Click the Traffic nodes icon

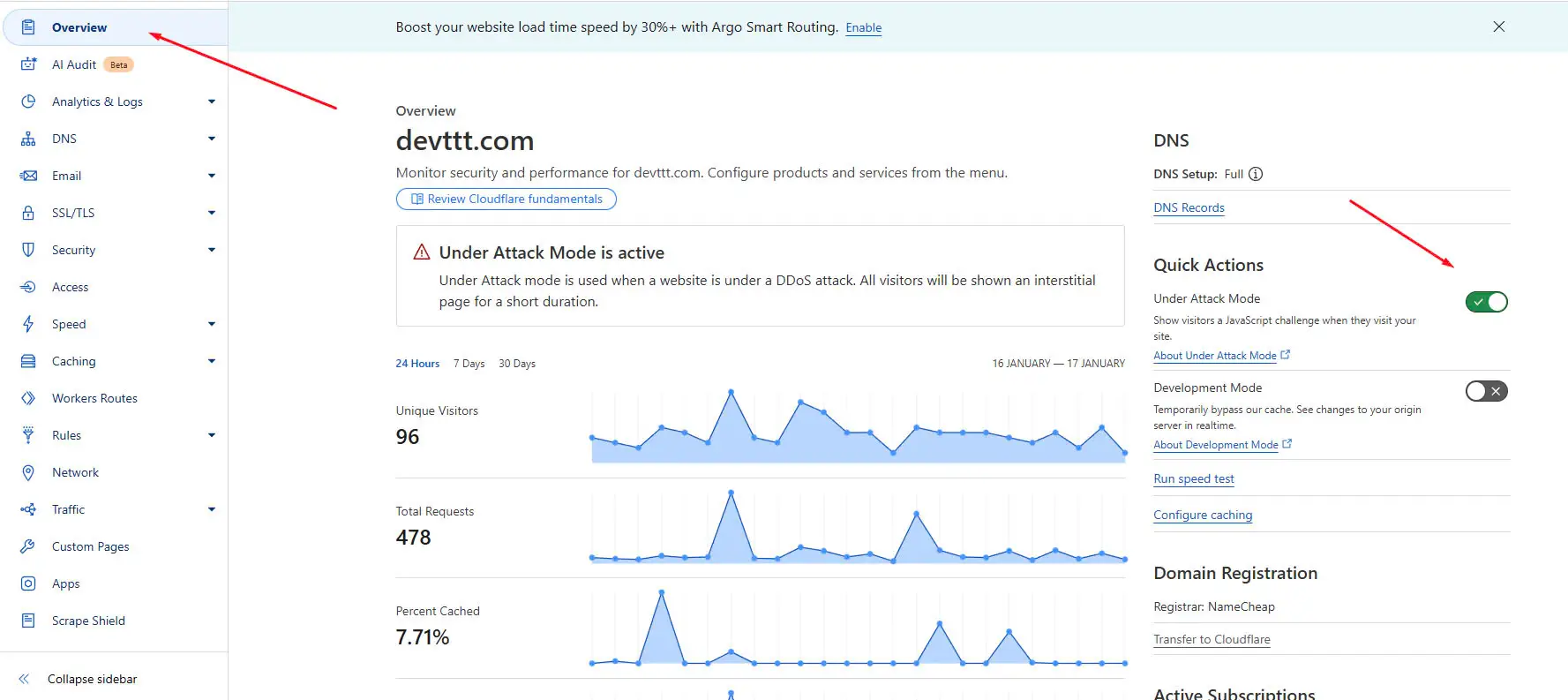click(28, 509)
